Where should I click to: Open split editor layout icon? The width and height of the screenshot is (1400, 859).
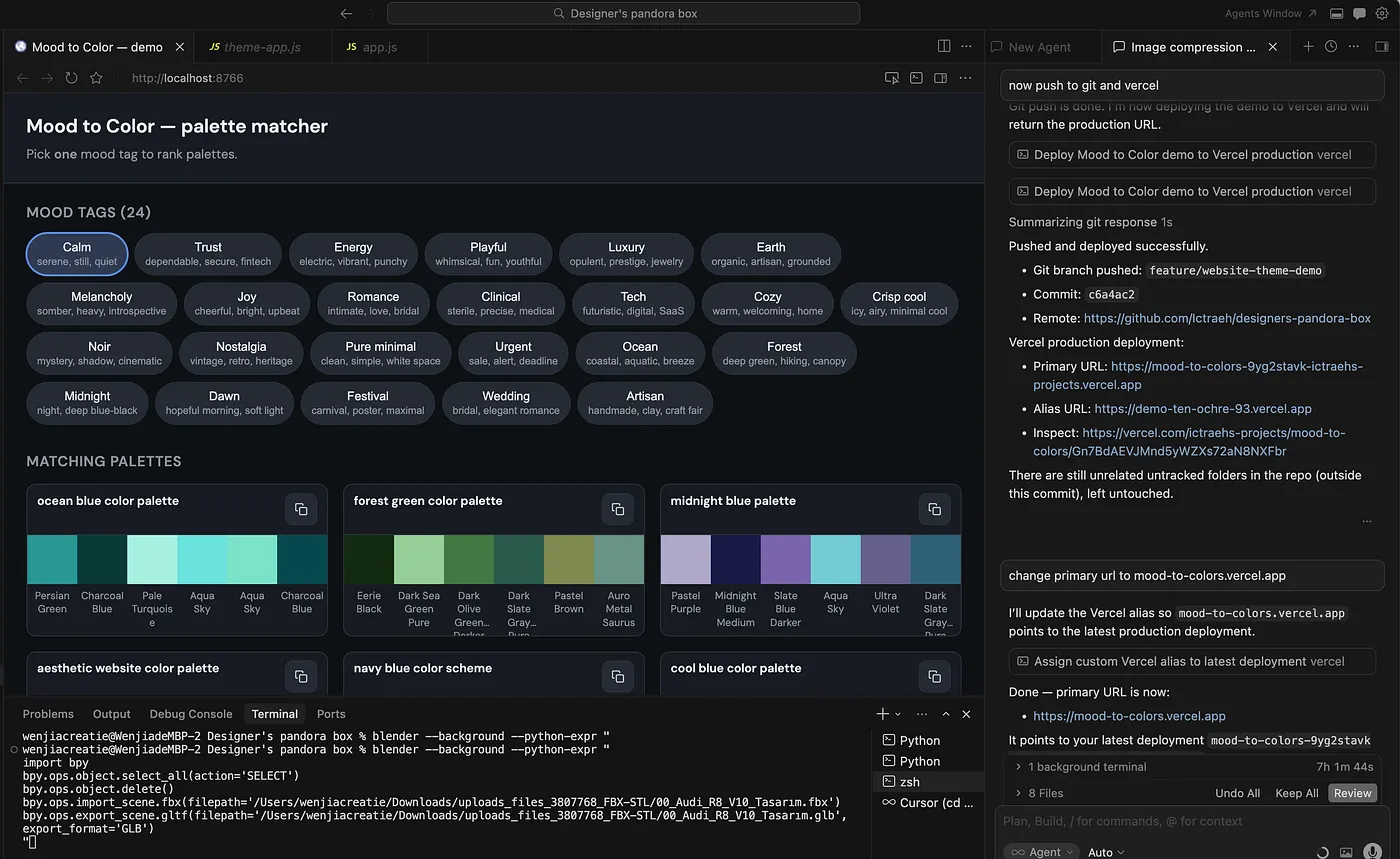[943, 46]
